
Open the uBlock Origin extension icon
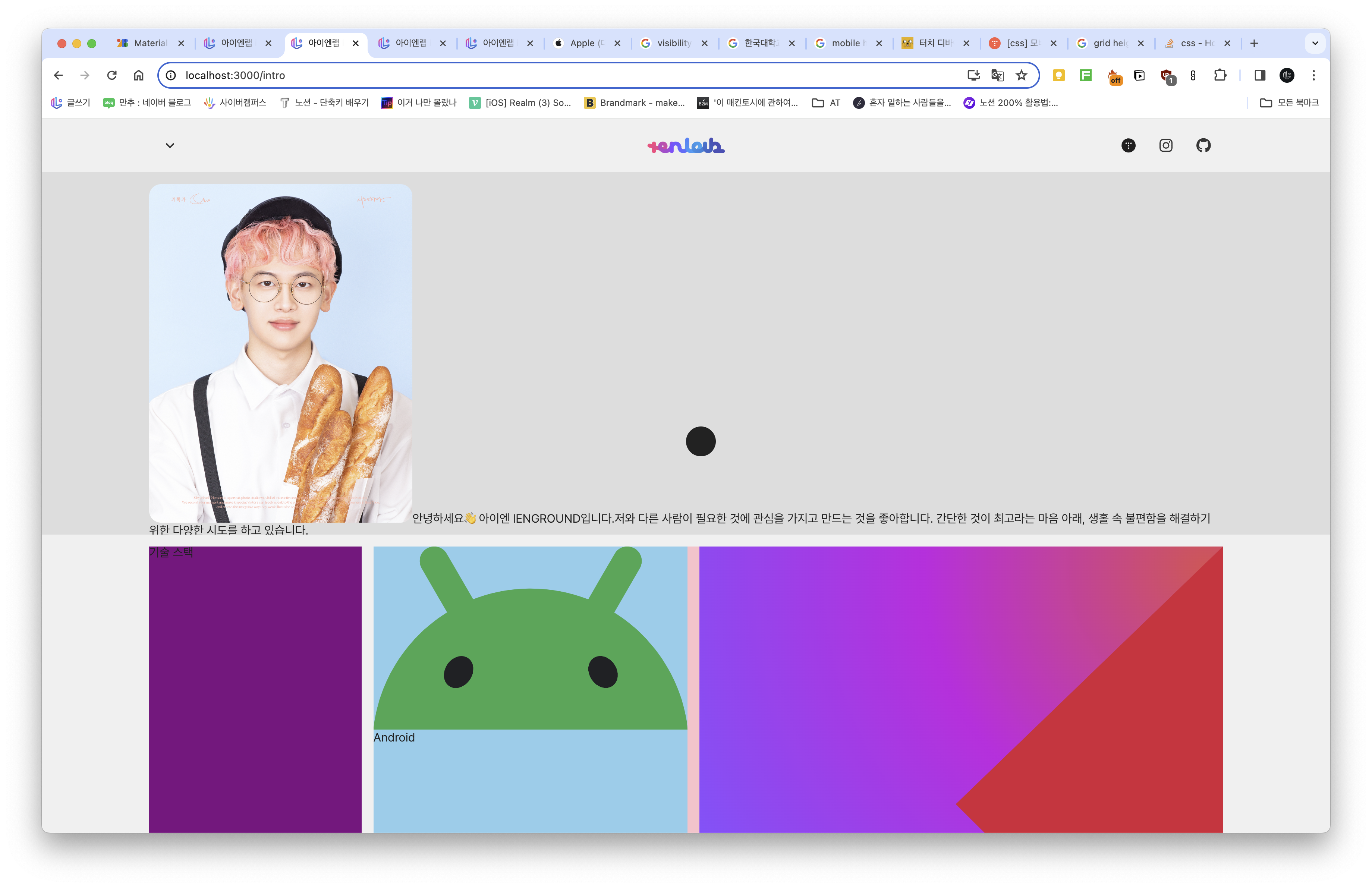point(1167,75)
